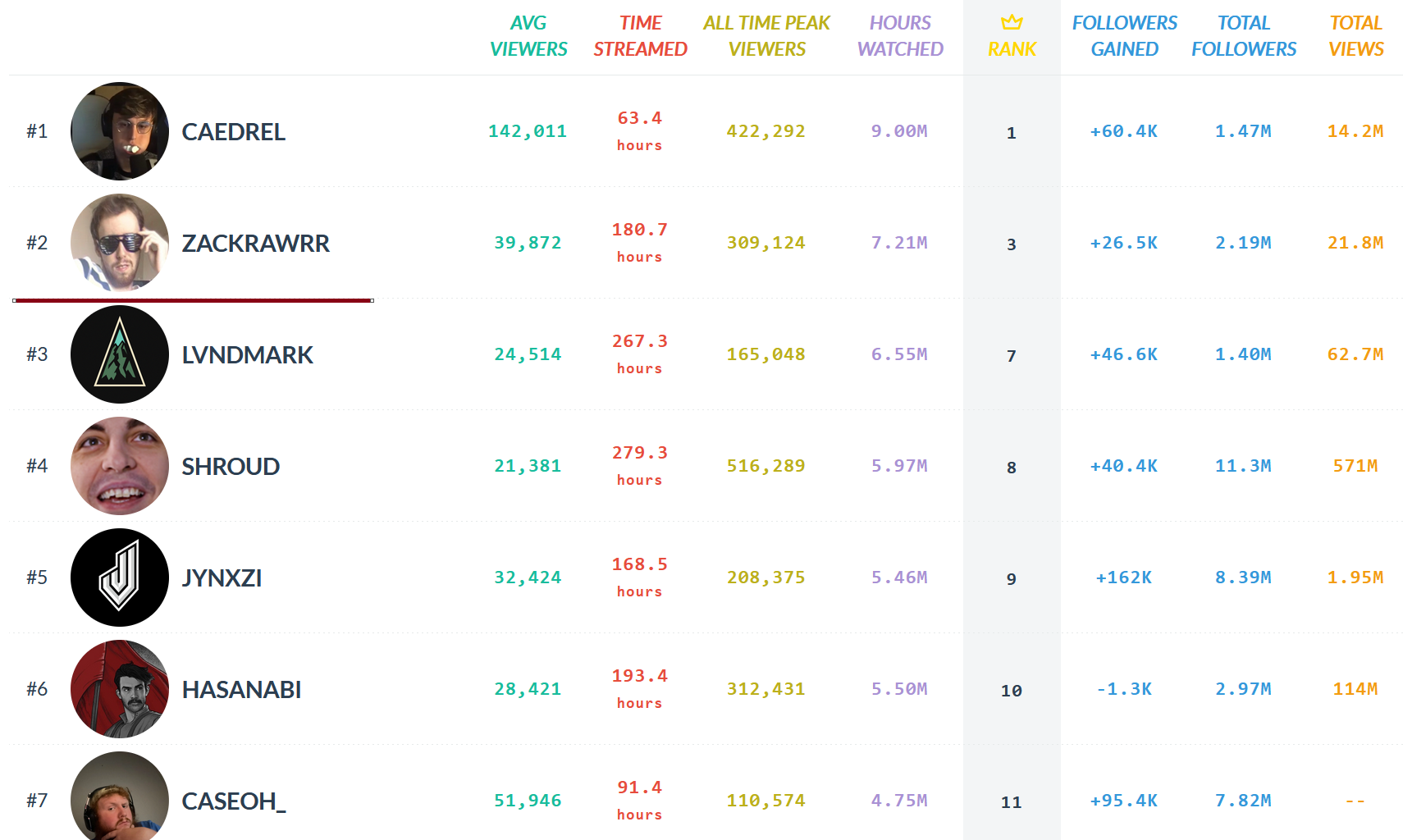Open the ZACKRAWRR channel link

click(256, 244)
